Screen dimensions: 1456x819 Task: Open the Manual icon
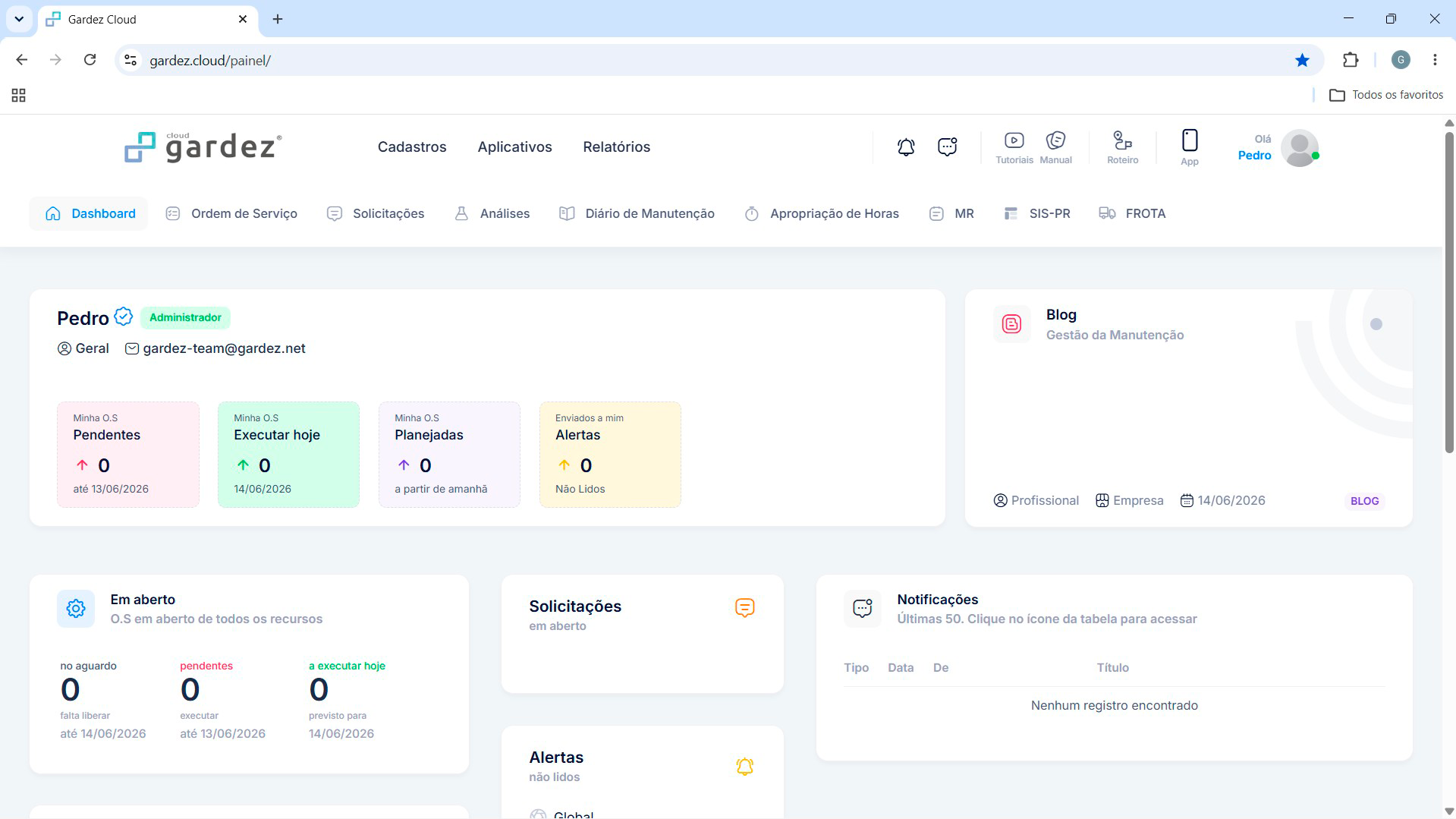(x=1055, y=148)
